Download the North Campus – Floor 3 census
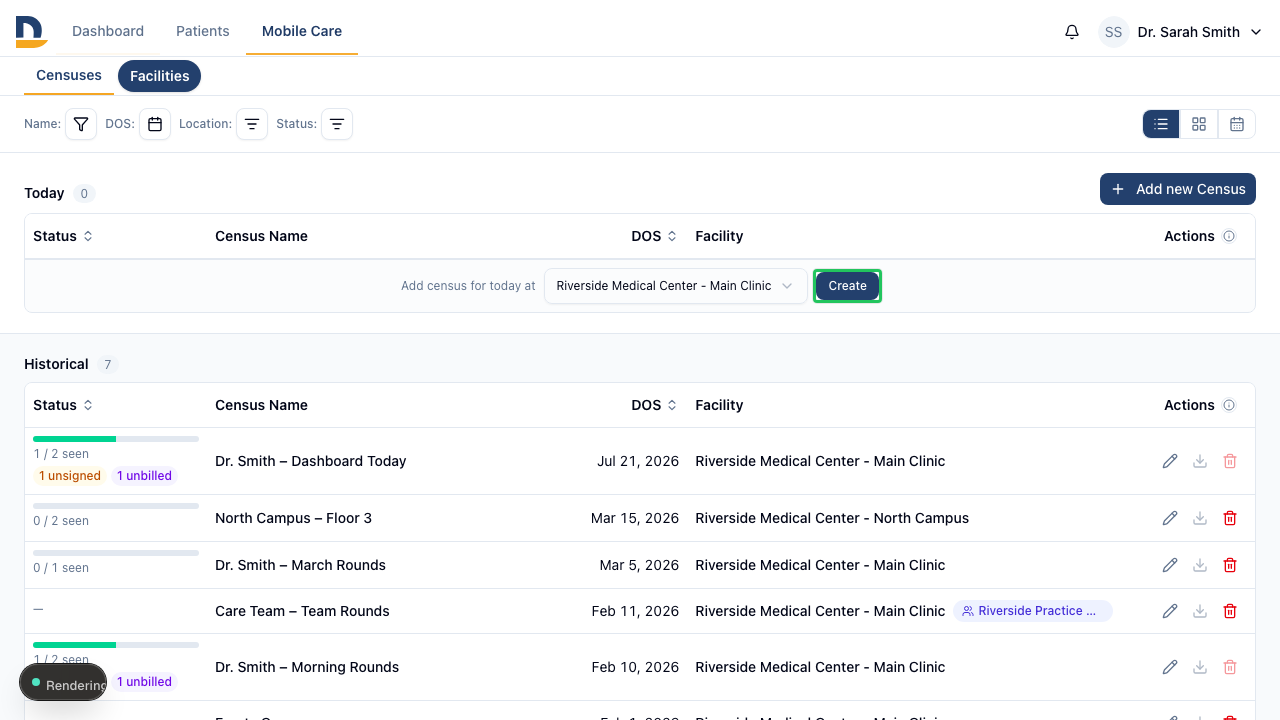Screen dimensions: 1280x720 (x=1200, y=518)
